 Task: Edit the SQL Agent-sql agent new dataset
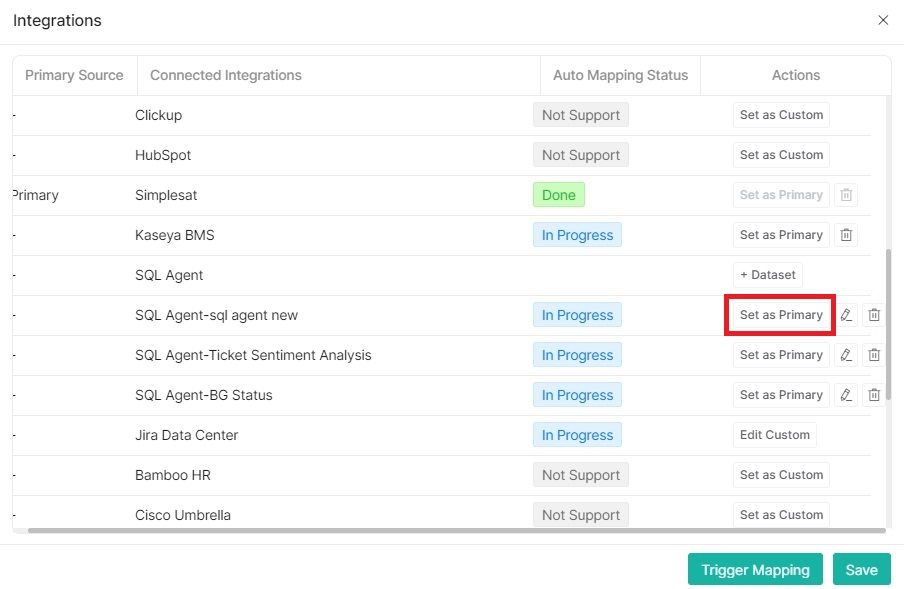[846, 314]
